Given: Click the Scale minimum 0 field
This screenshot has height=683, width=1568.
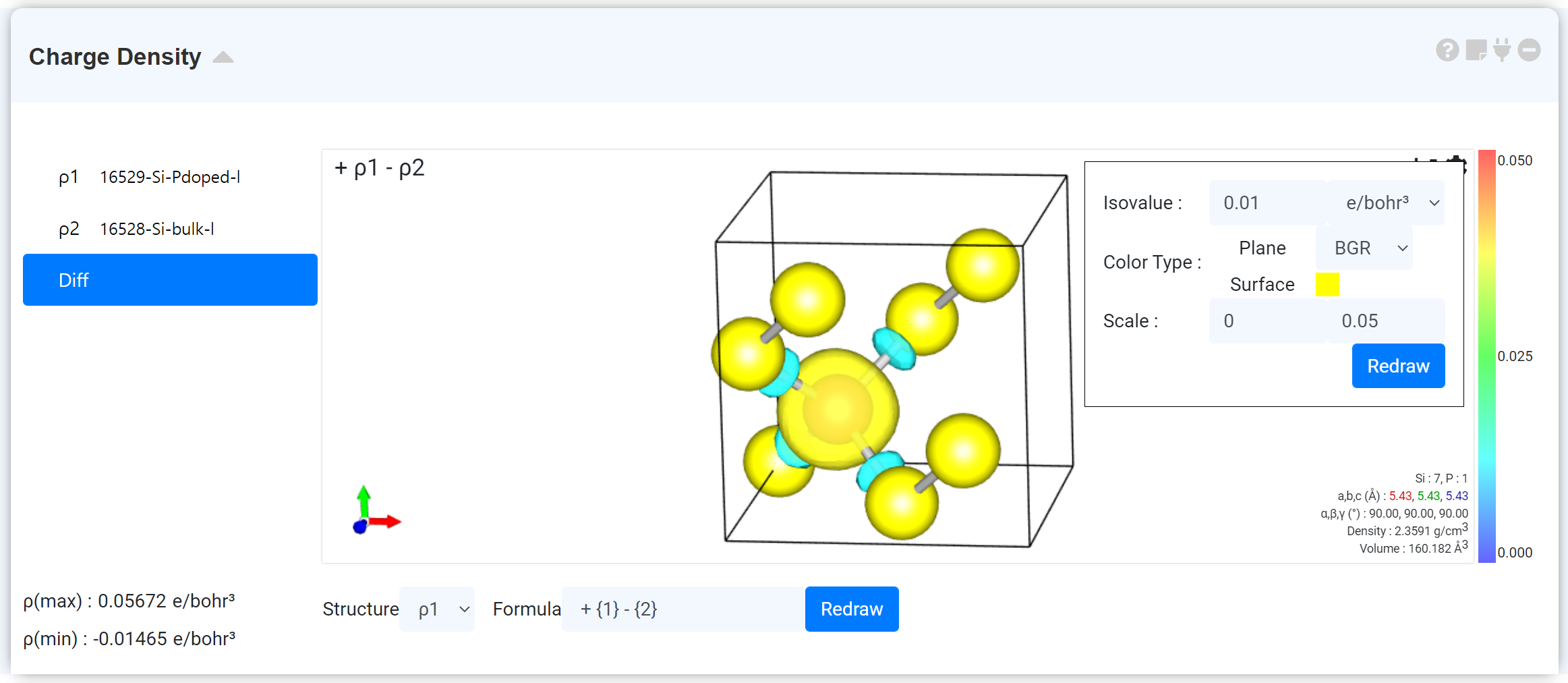Looking at the screenshot, I should pos(1267,321).
